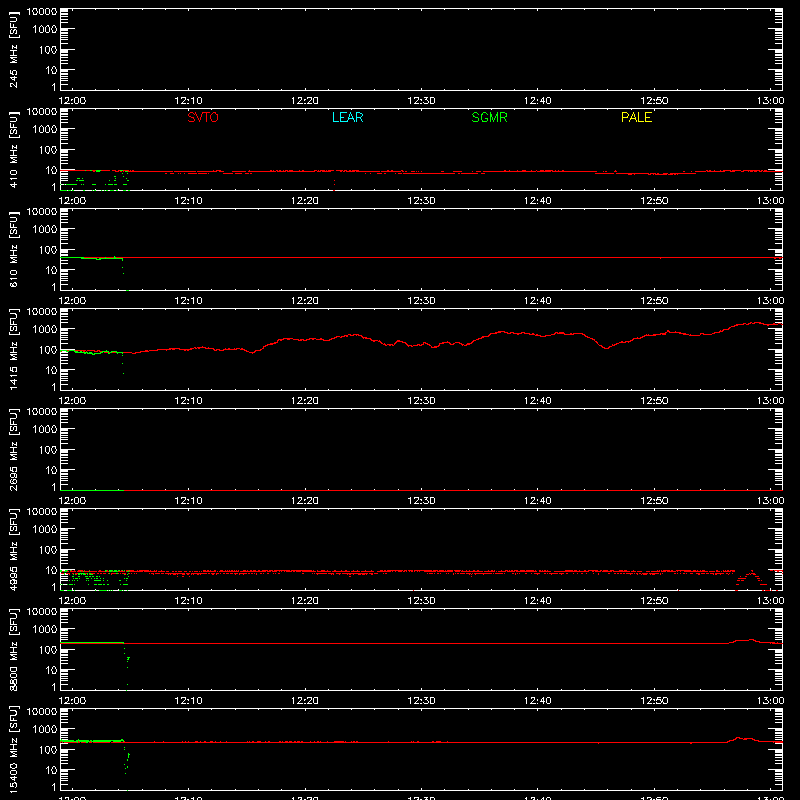The image size is (800, 800).
Task: Click 12:20 tick label under 2695 MHz panel
Action: tap(305, 501)
